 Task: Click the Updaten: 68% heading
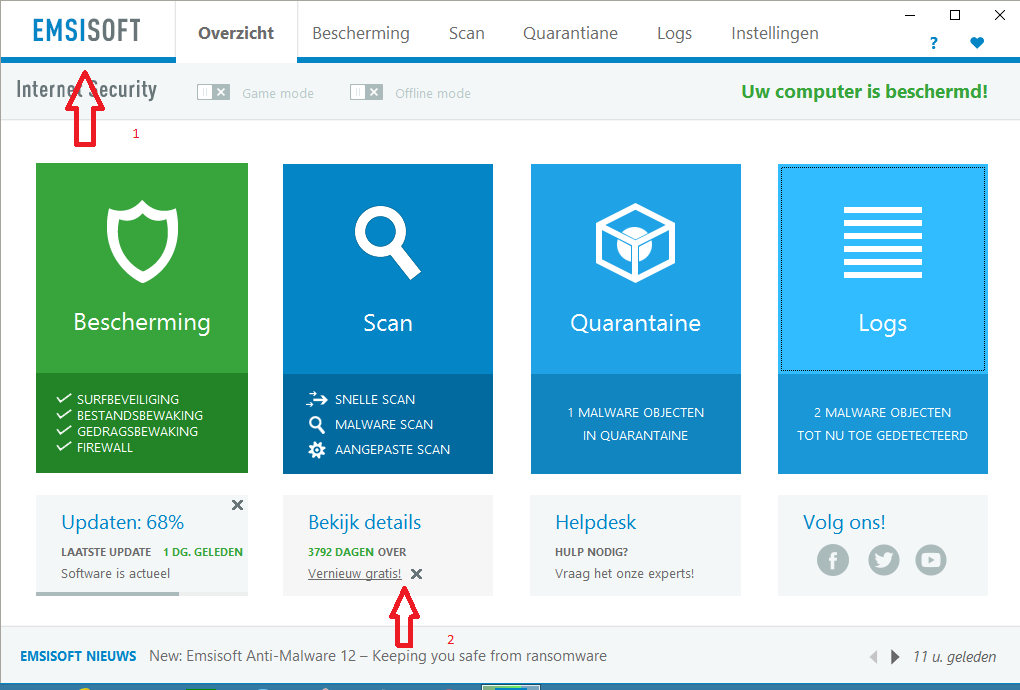(122, 522)
